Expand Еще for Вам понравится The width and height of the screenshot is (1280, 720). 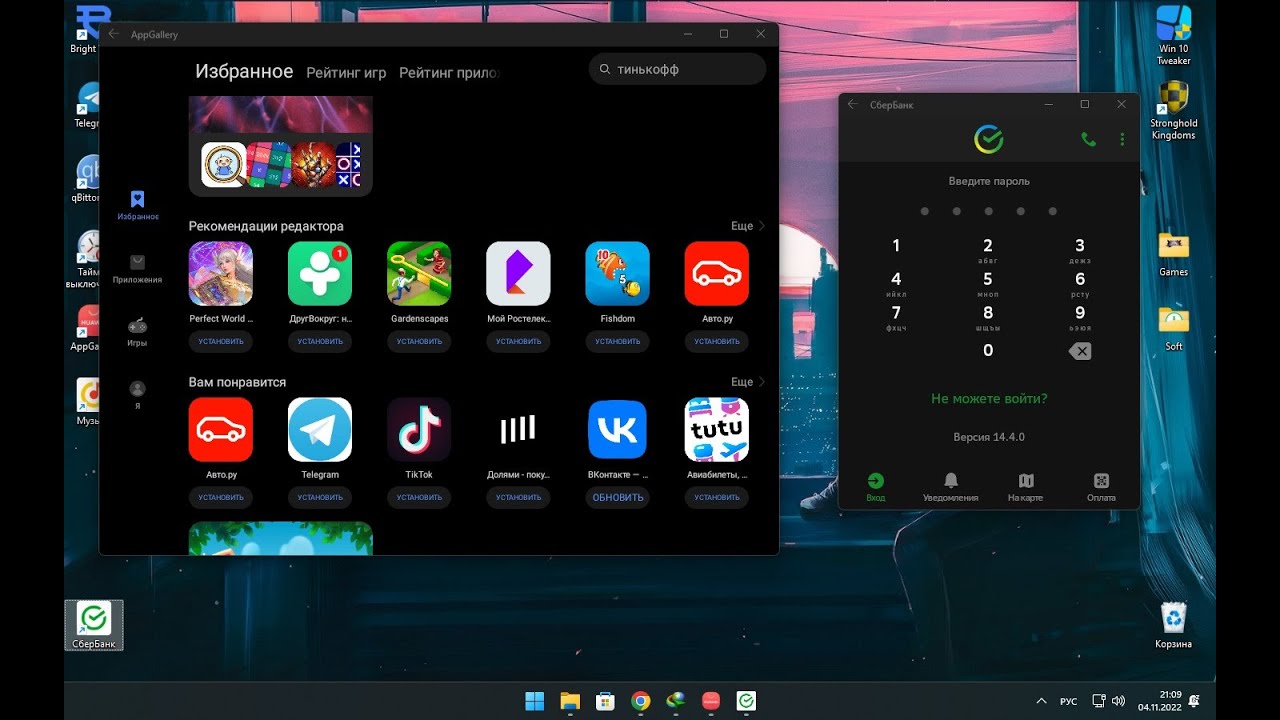tap(747, 382)
